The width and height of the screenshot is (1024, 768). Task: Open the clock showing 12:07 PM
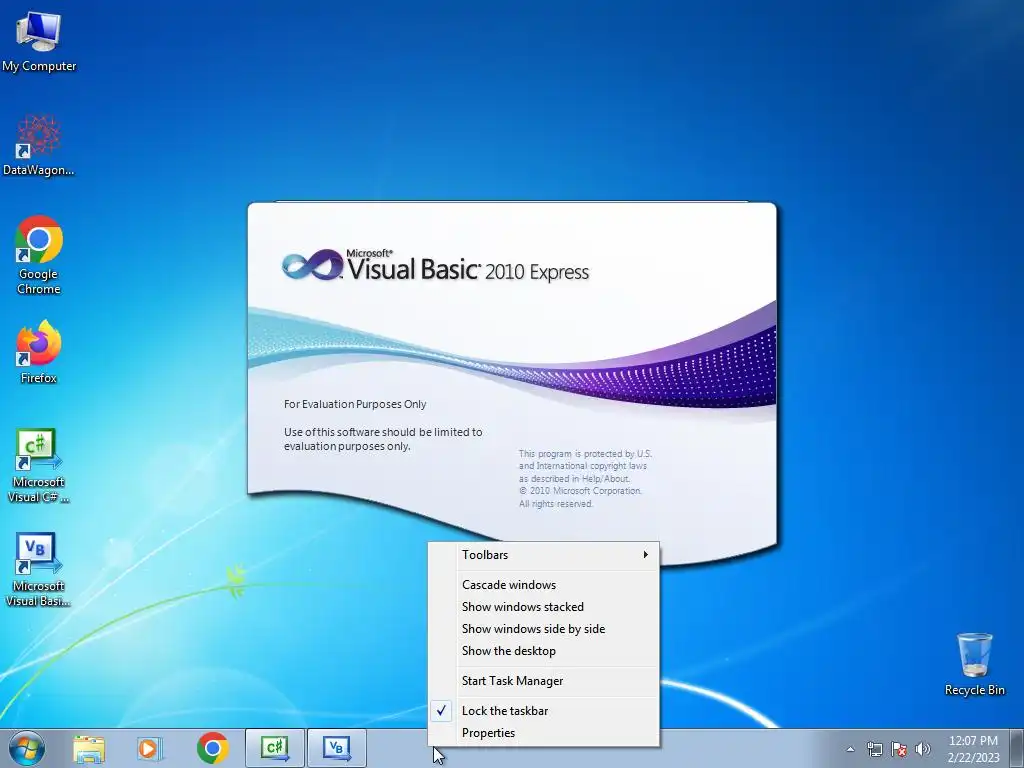click(973, 749)
